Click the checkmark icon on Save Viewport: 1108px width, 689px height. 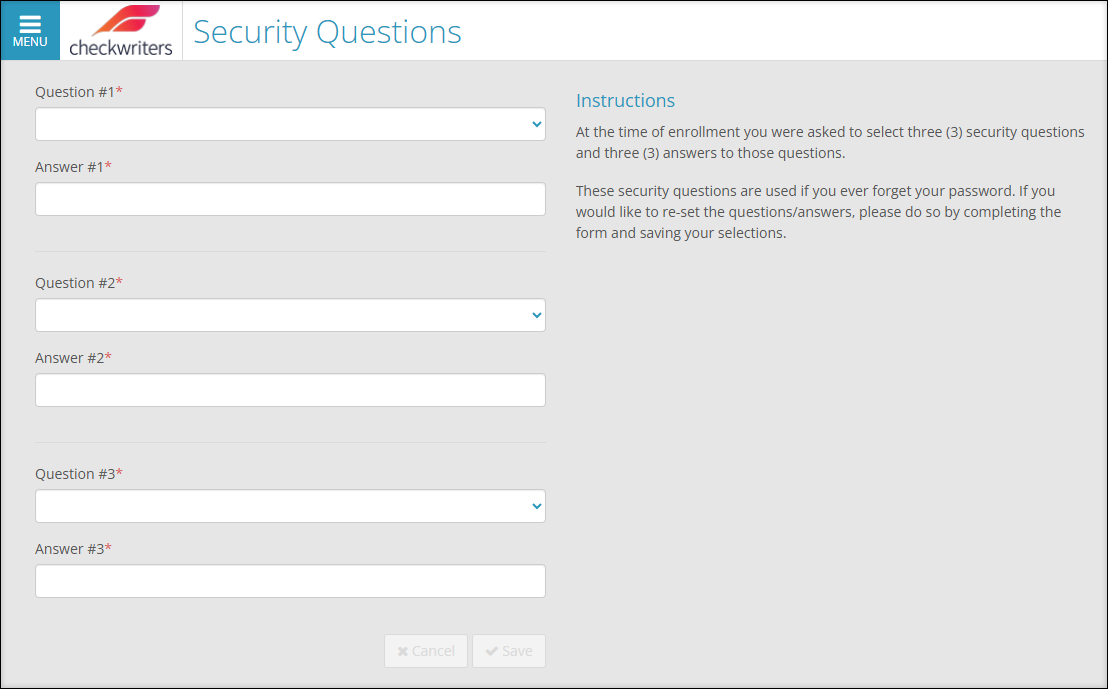492,652
